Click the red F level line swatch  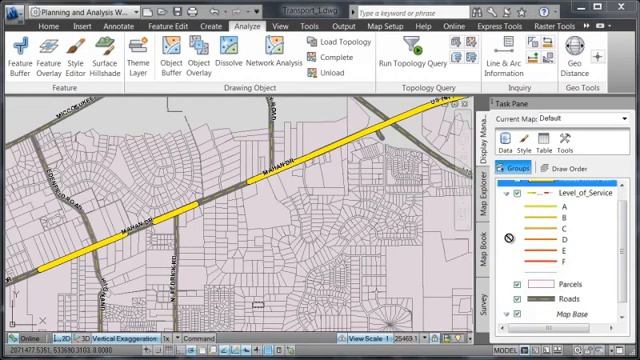[x=540, y=261]
